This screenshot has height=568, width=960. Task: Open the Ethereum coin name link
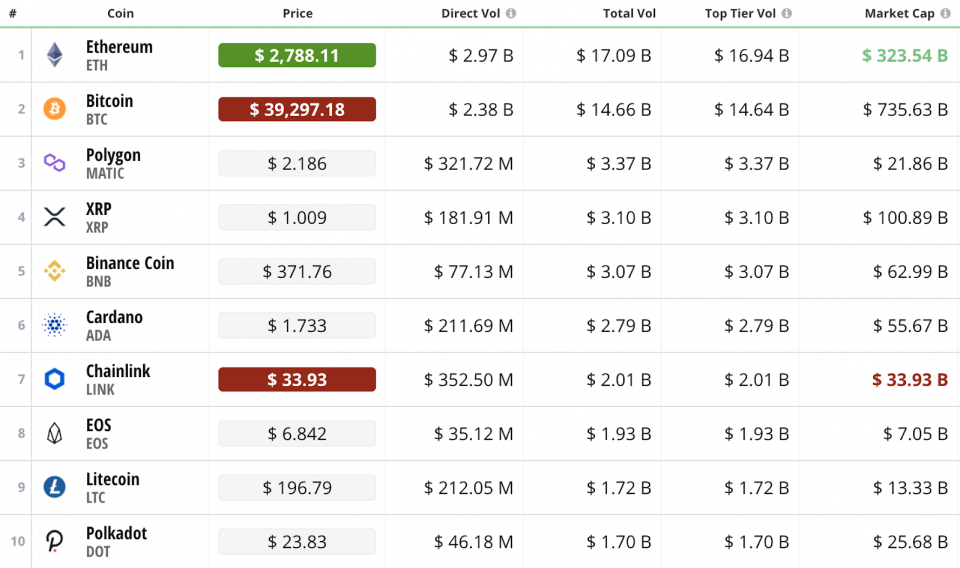pos(119,47)
